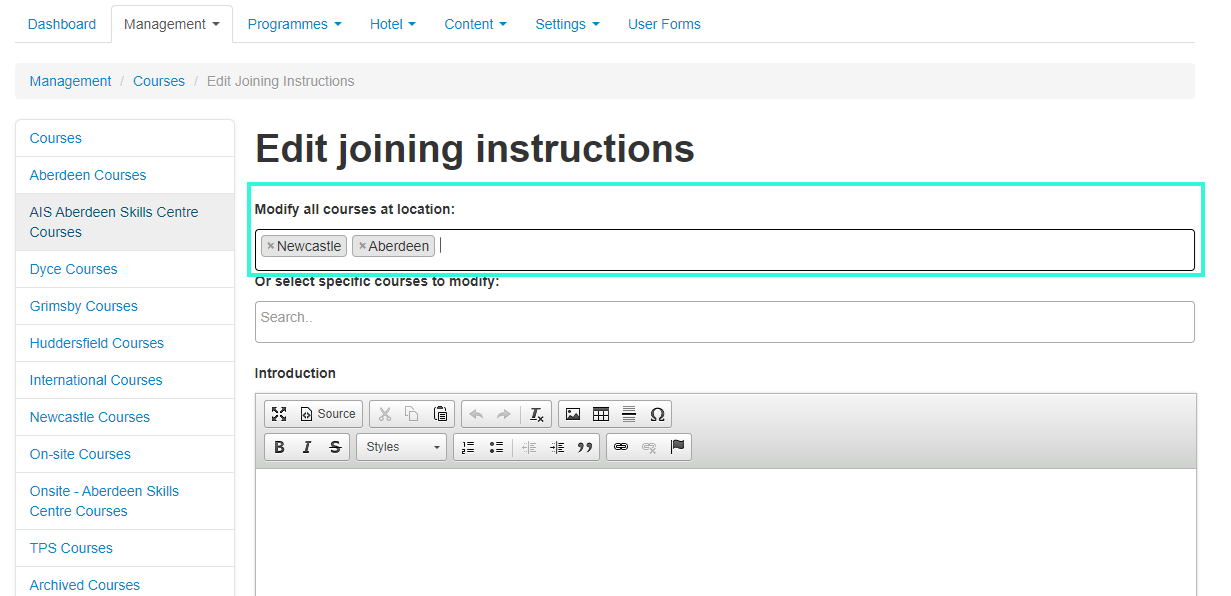Screen dimensions: 1231x596
Task: Toggle italic formatting
Action: click(x=307, y=447)
